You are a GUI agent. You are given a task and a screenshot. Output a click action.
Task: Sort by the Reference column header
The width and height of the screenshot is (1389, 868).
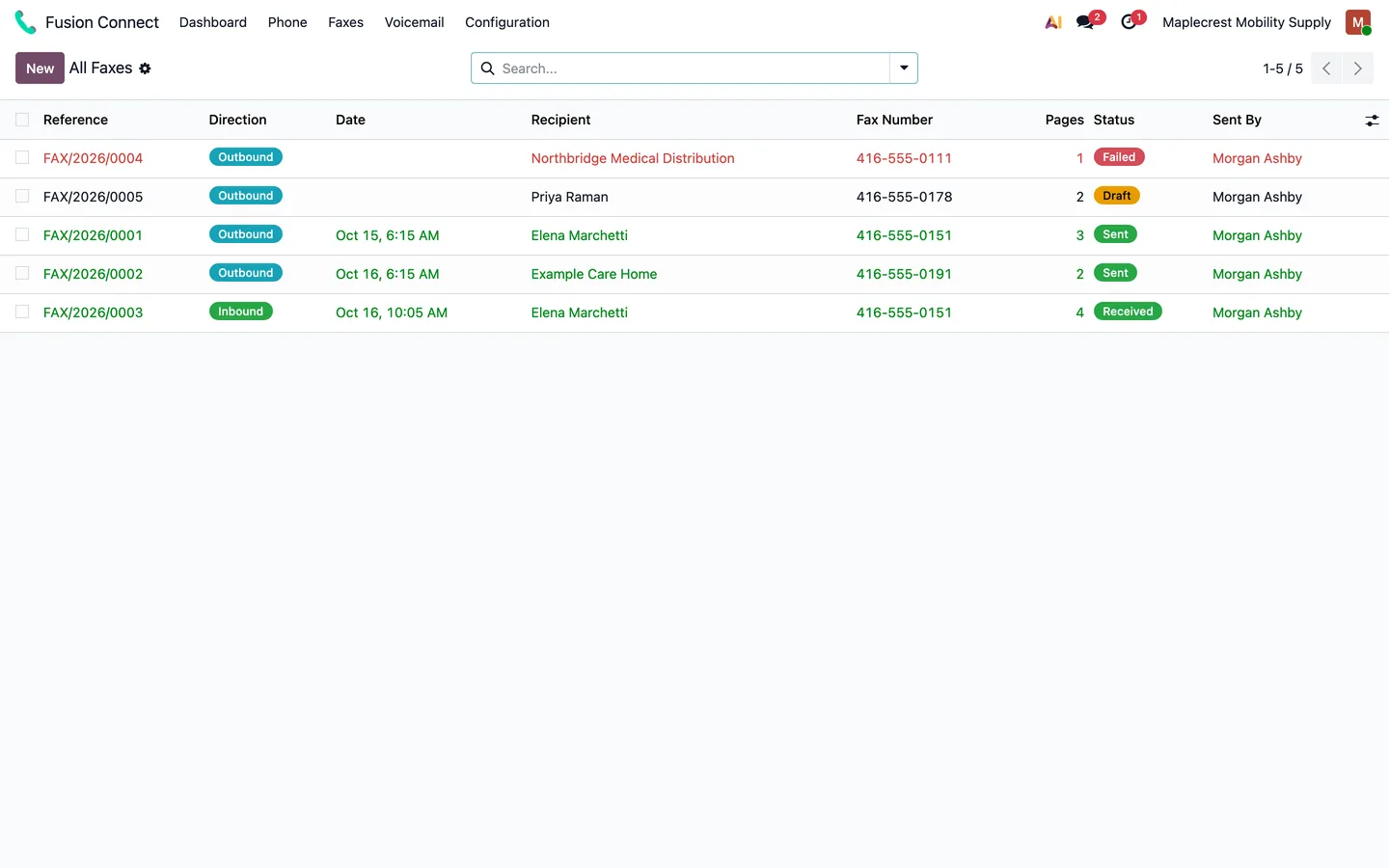coord(75,120)
